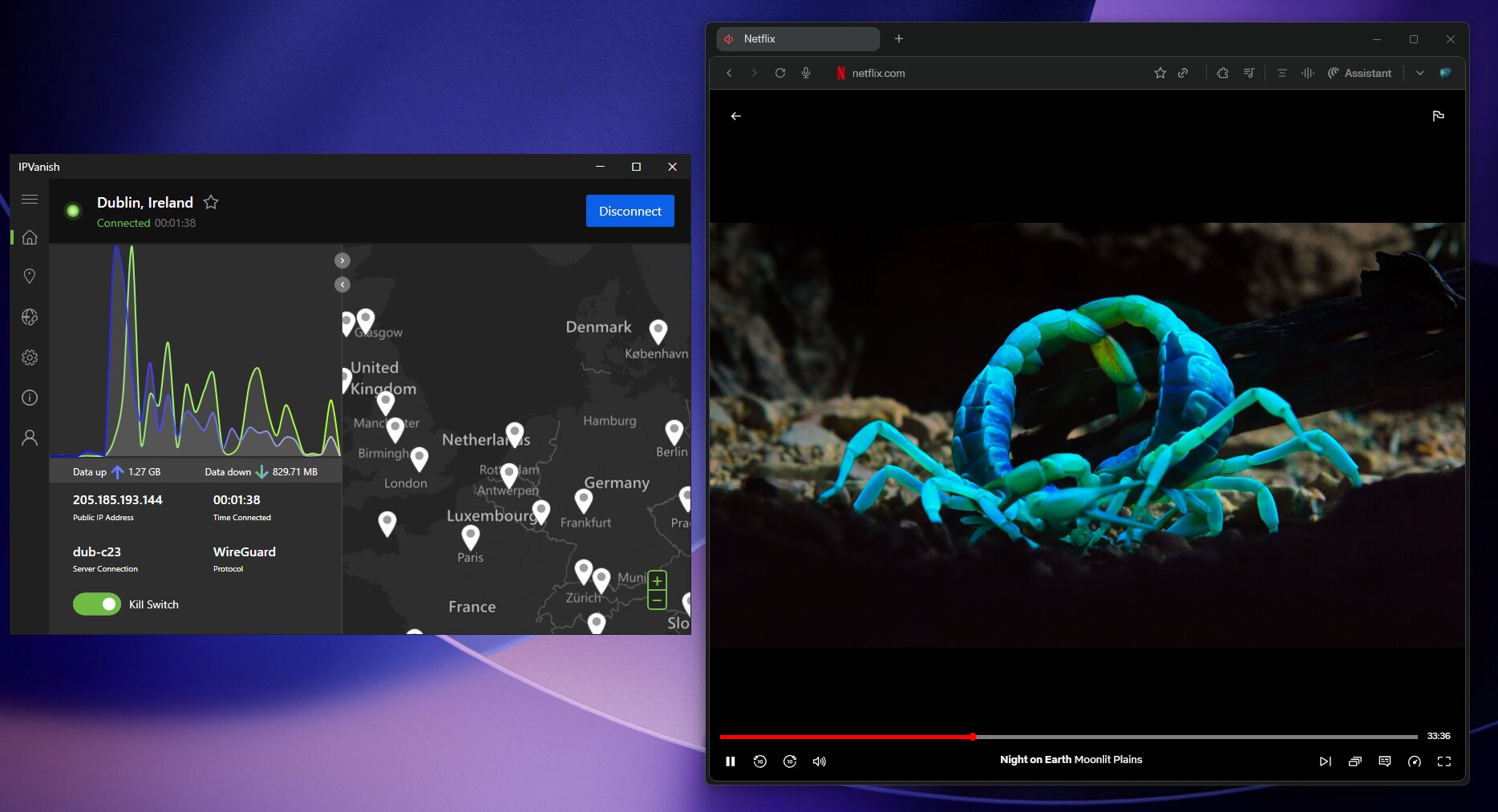Screen dimensions: 1498x812
Task: Skip Netflix video forward 10 seconds
Action: (790, 762)
